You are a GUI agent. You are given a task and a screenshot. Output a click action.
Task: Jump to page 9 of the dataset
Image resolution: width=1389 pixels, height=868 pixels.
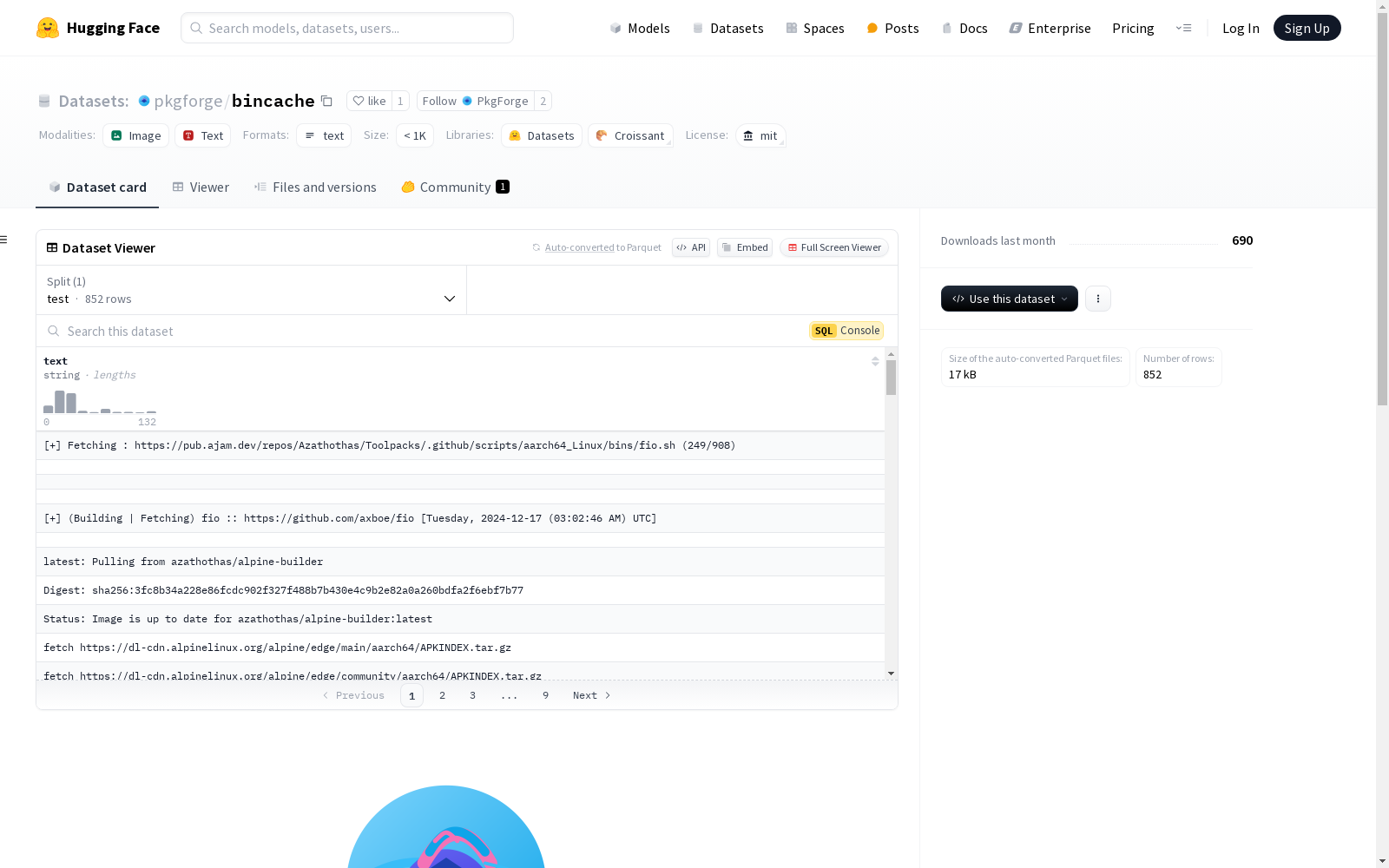click(x=545, y=695)
